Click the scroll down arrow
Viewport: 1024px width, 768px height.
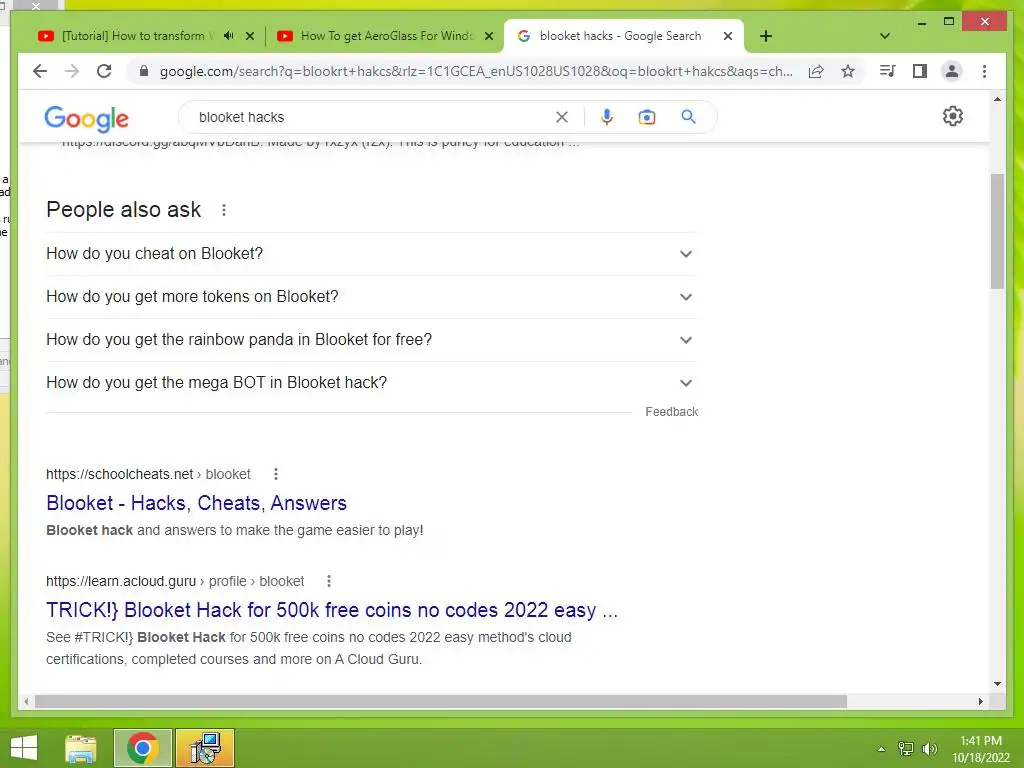[x=997, y=684]
